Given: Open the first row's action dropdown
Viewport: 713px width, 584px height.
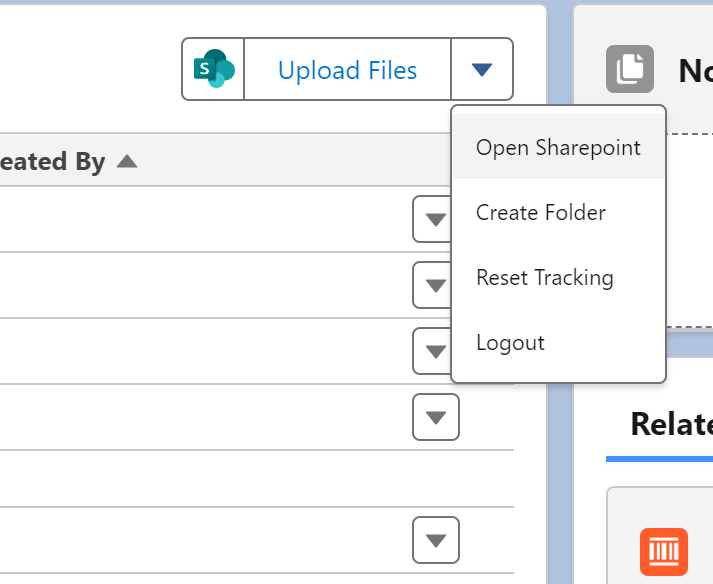Looking at the screenshot, I should tap(436, 220).
